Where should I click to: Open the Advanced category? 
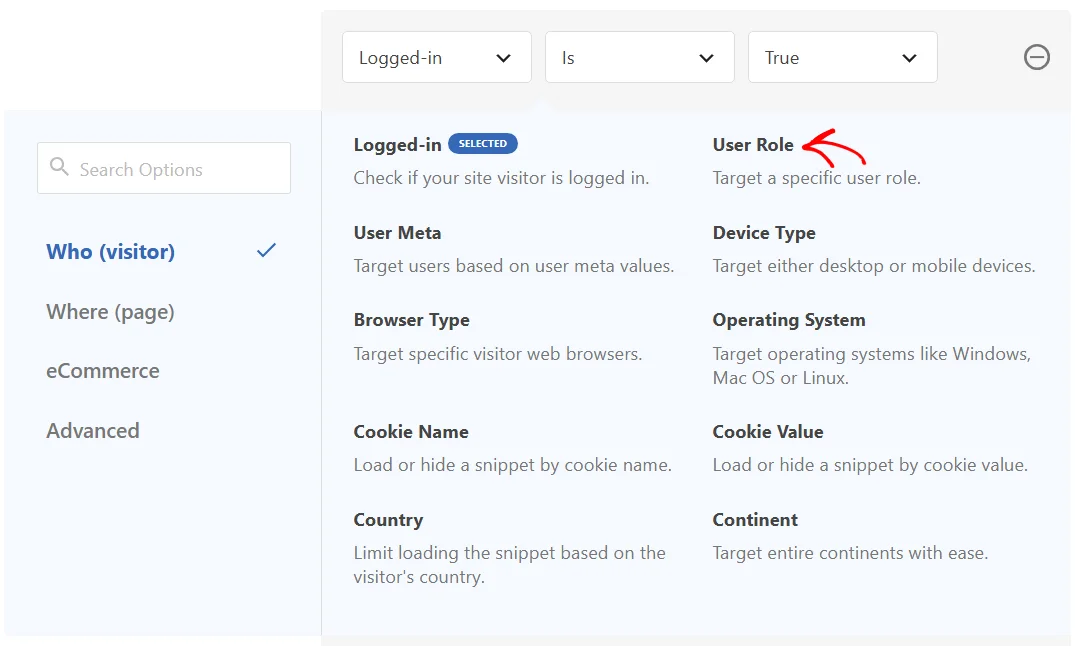click(93, 431)
